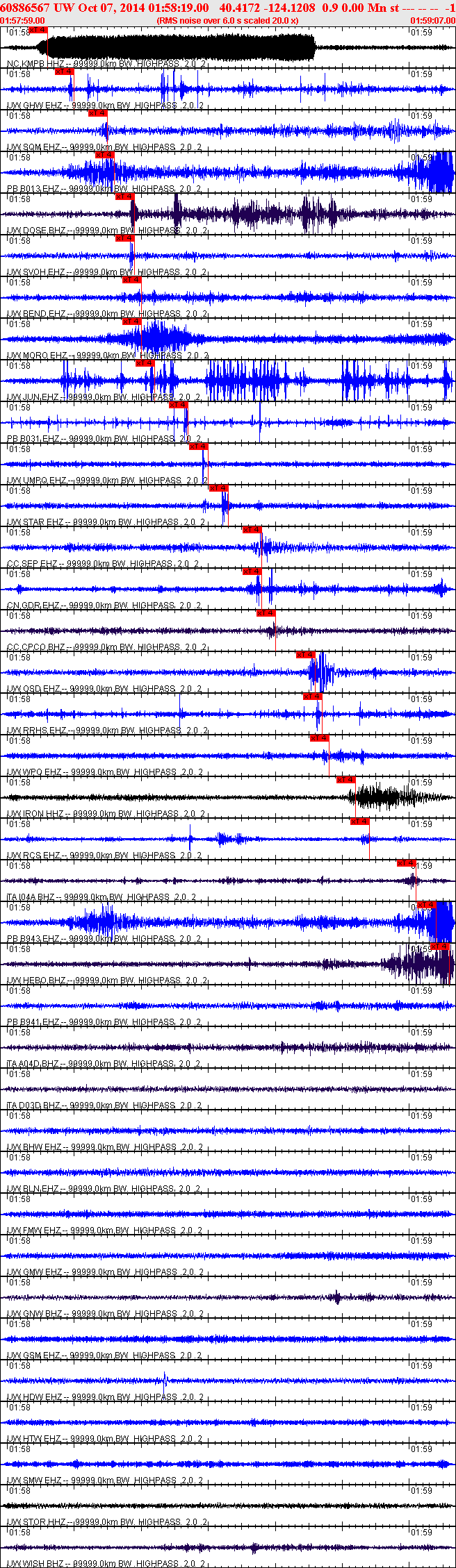Click the 'CC SEP EHZ' station label

32,564
